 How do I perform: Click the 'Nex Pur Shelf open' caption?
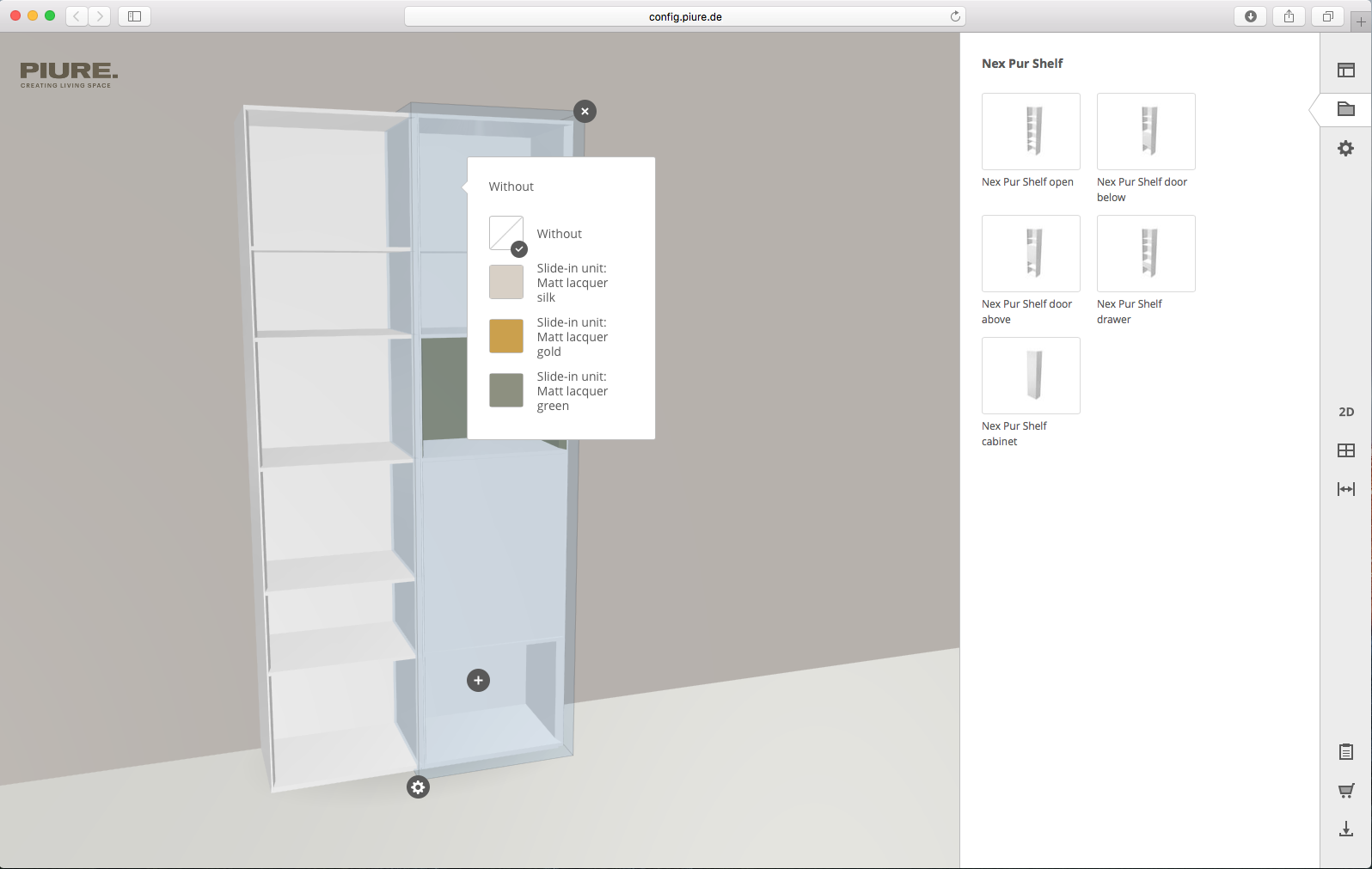point(1027,181)
